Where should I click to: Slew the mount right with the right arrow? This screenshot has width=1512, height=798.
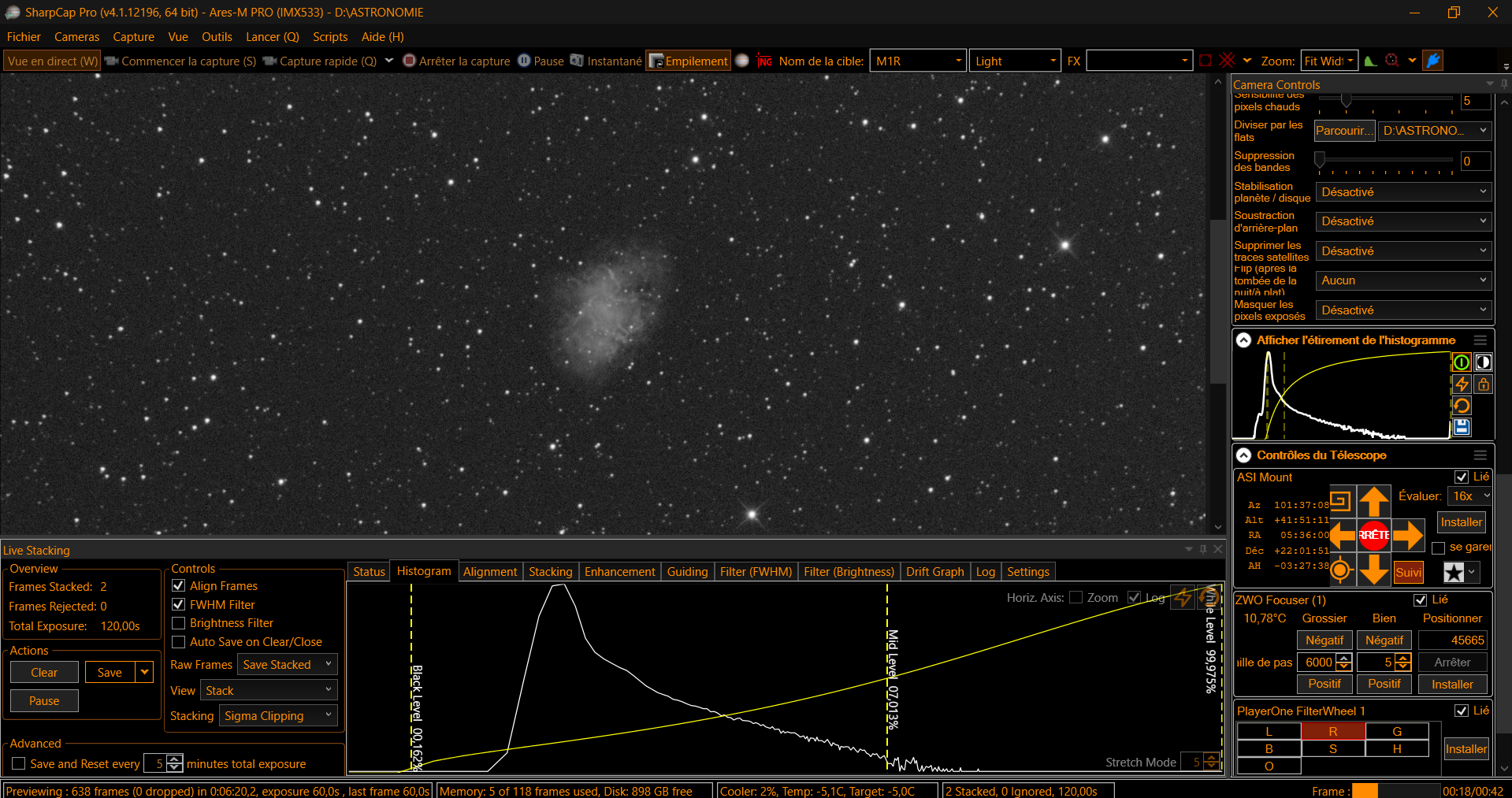[1408, 536]
